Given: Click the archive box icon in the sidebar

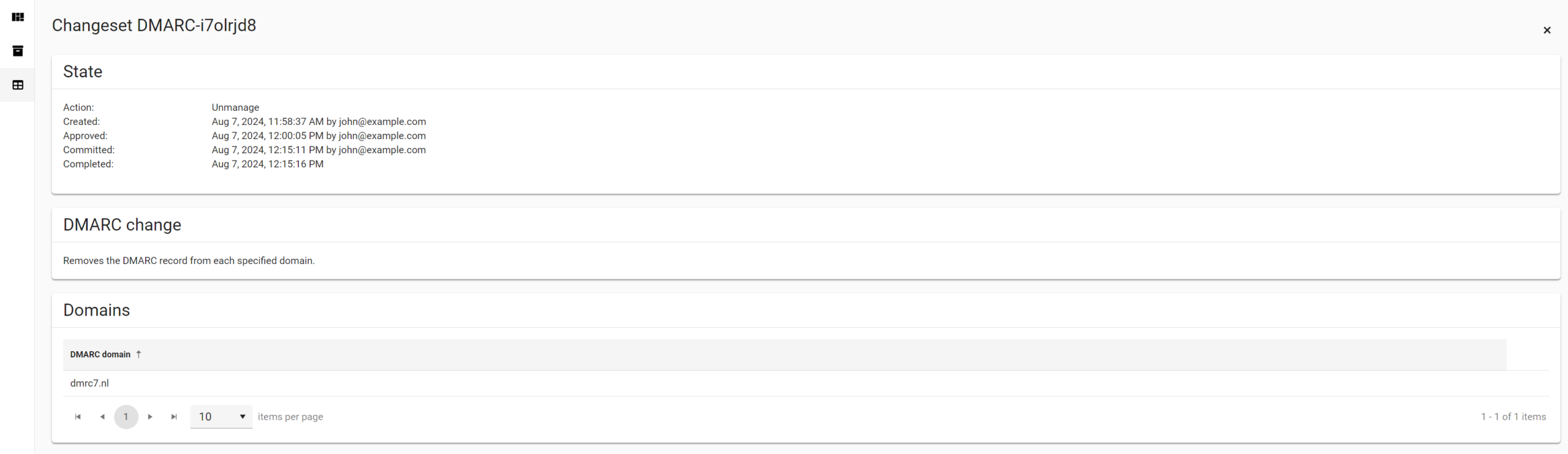Looking at the screenshot, I should (x=18, y=51).
